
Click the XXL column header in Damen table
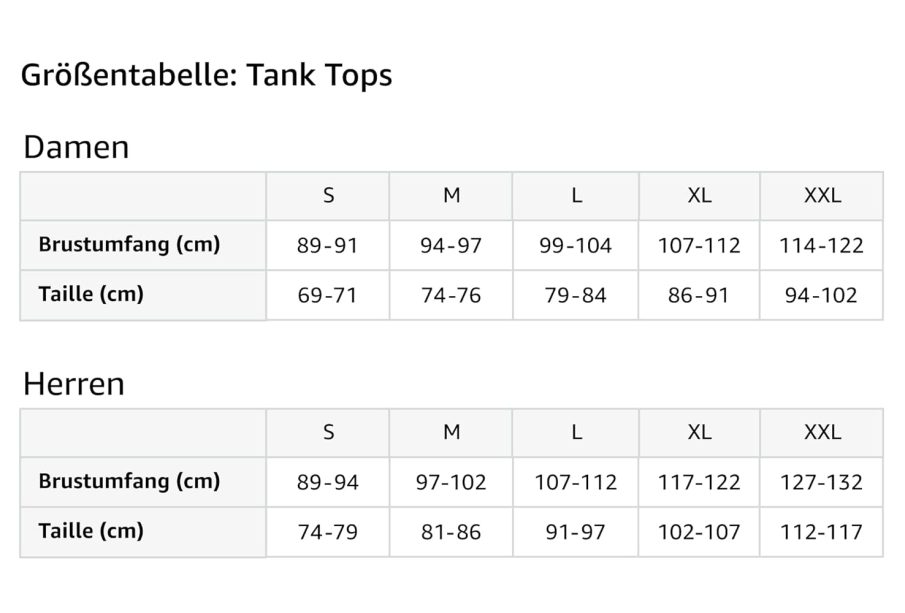tap(822, 196)
